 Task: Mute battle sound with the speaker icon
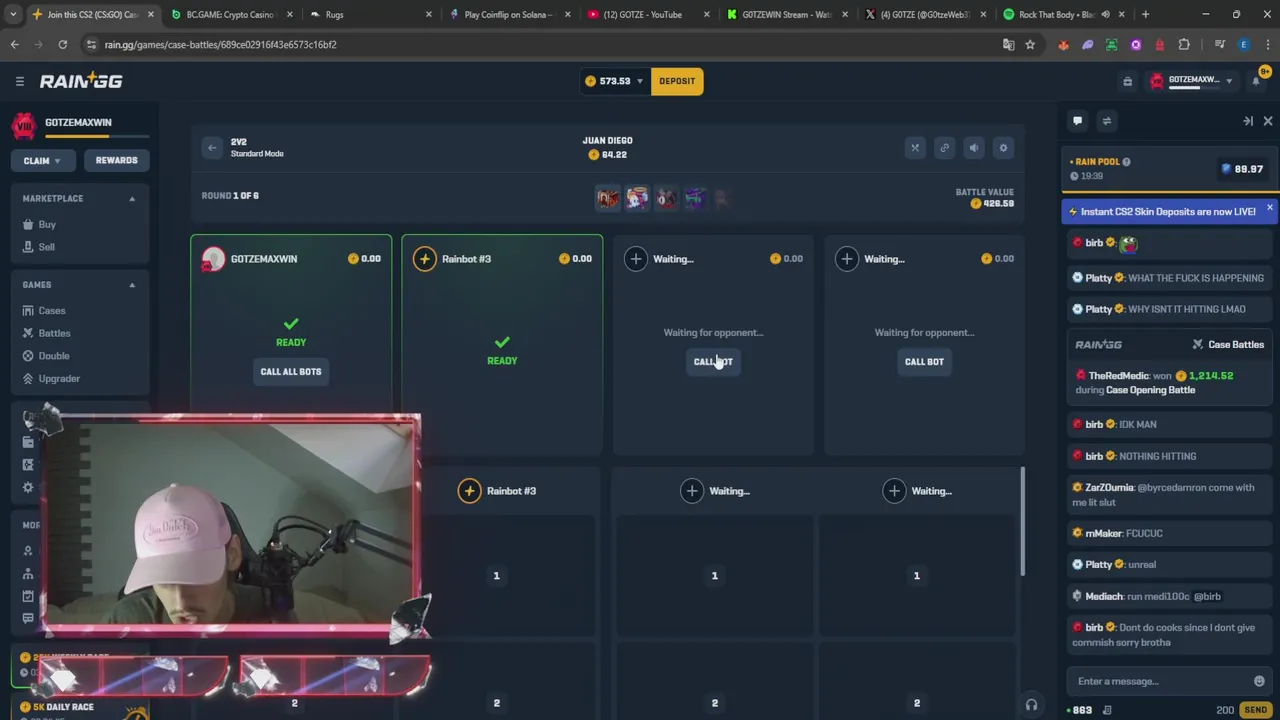974,148
